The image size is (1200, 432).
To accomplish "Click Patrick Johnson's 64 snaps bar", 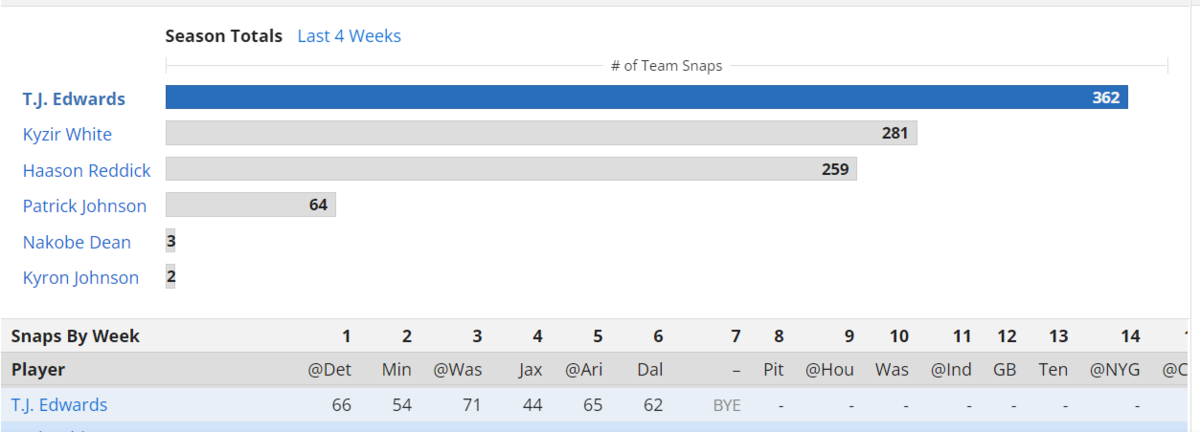I will pos(250,205).
